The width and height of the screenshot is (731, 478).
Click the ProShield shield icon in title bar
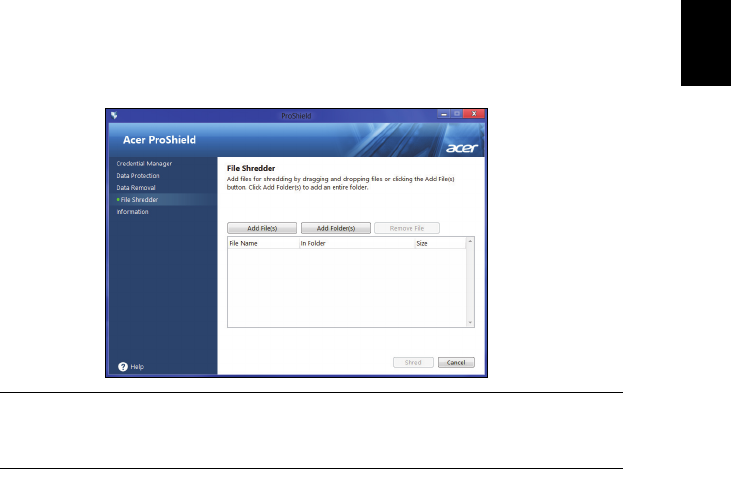(114, 115)
